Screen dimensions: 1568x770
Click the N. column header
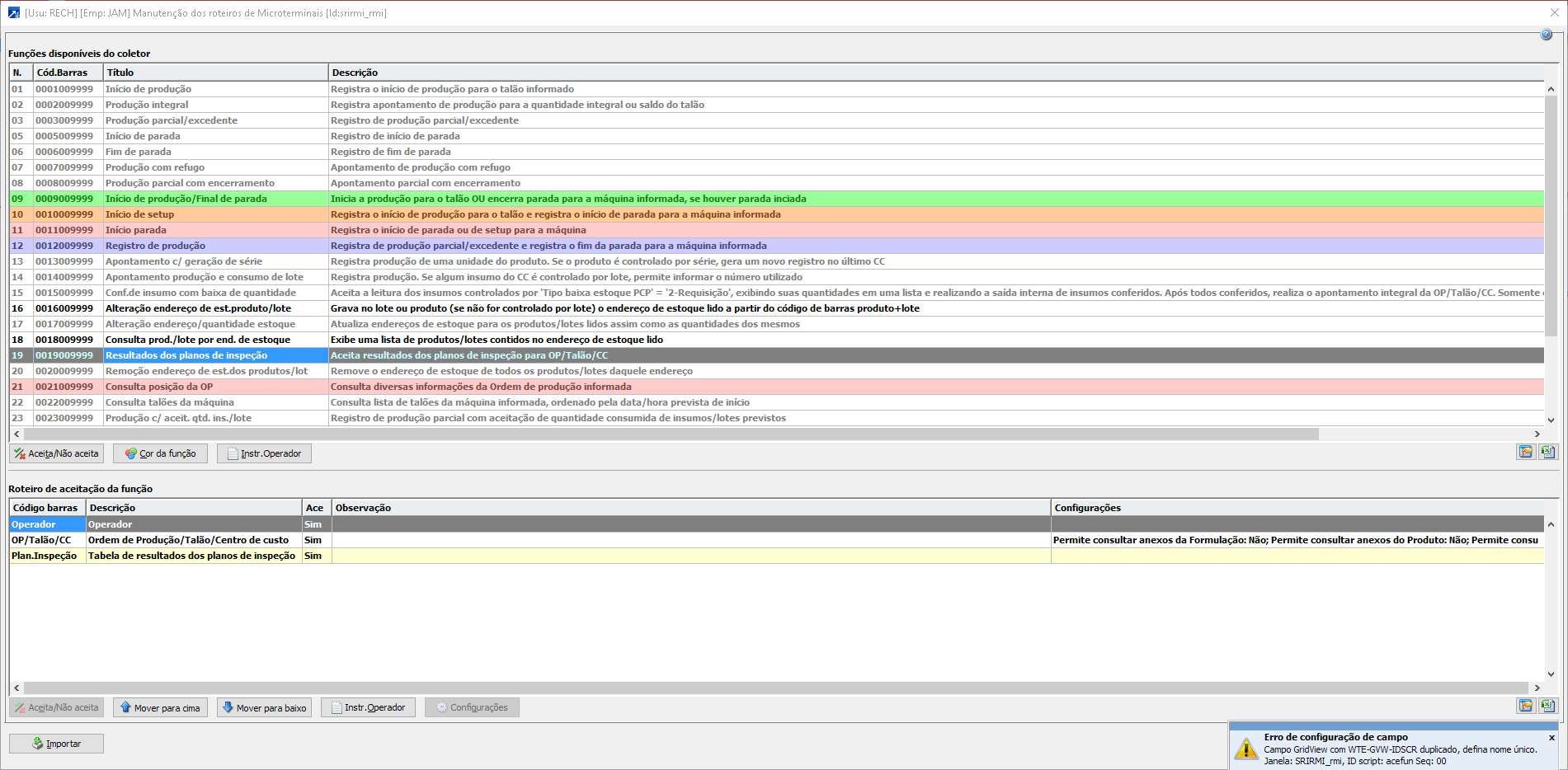click(x=21, y=73)
